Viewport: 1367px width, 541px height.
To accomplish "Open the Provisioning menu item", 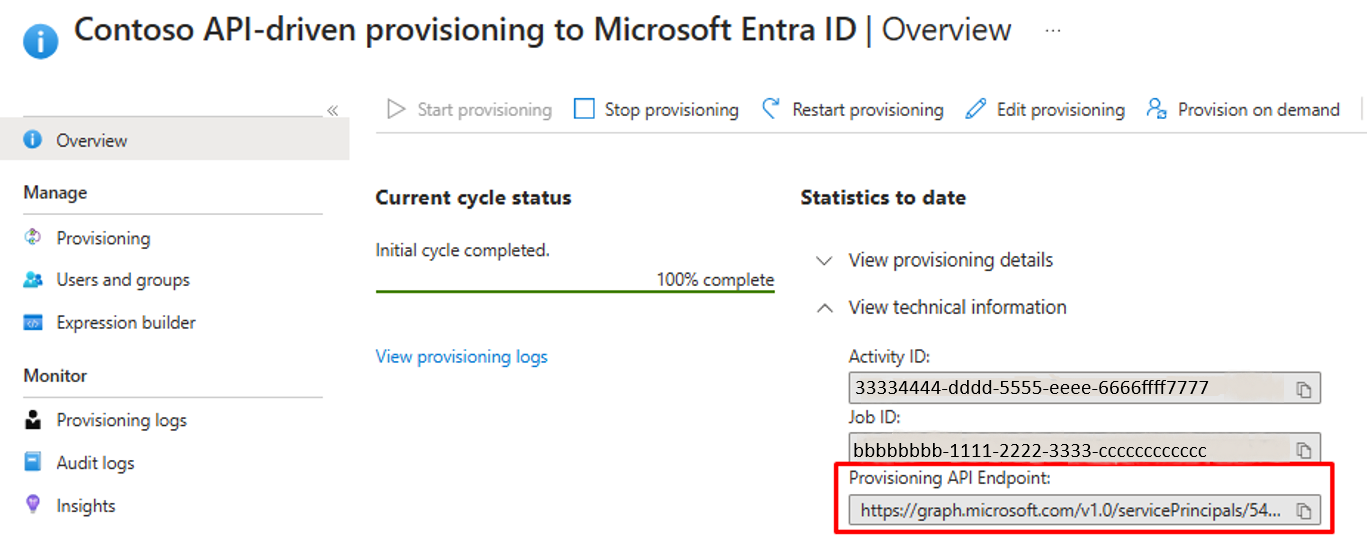I will [103, 238].
